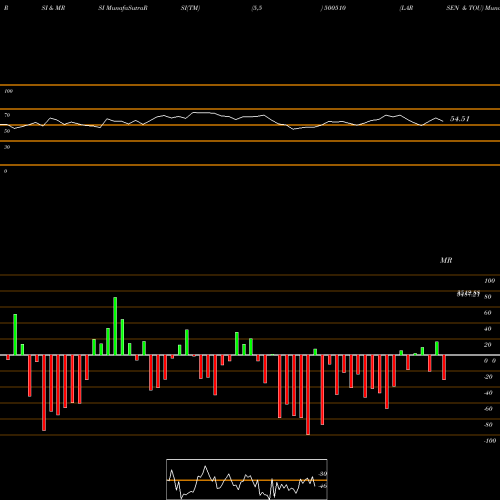Click the RSI axis label 30
The height and width of the screenshot is (500, 500).
[x=7, y=147]
